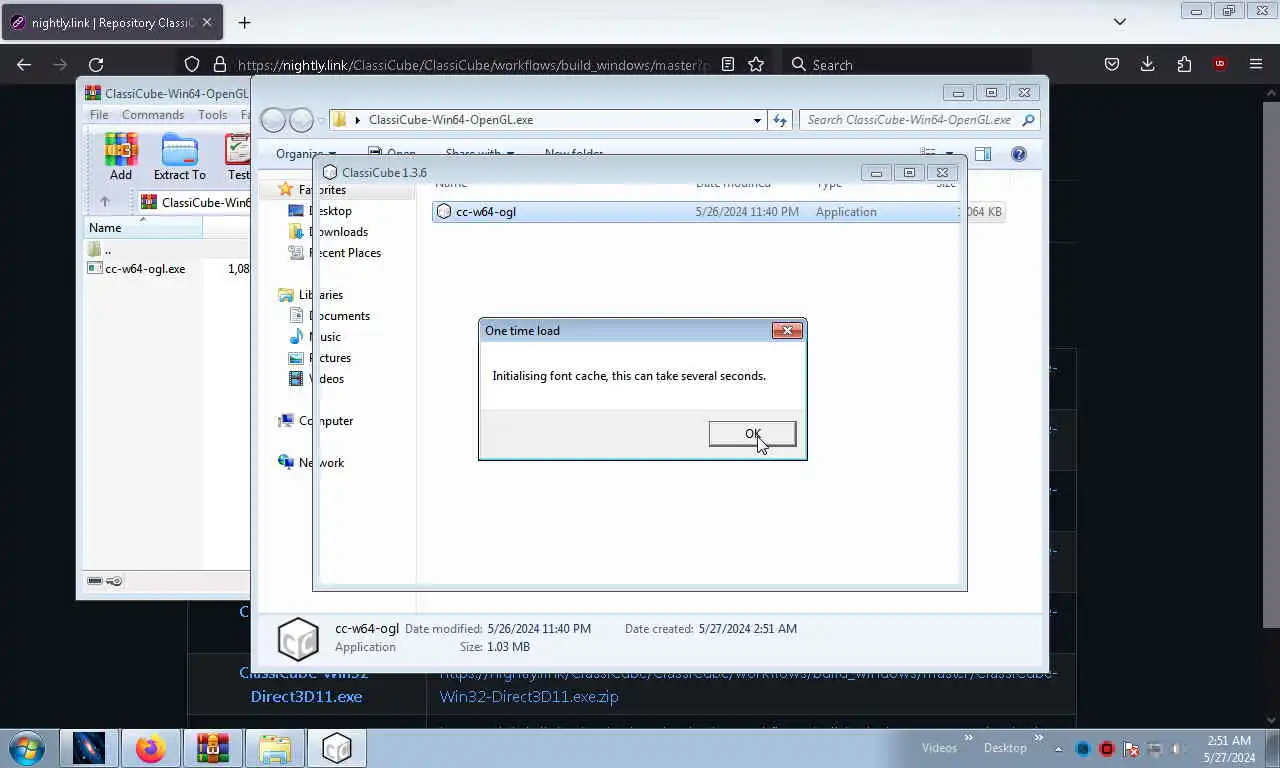Close the One time load dialog
1280x768 pixels.
(x=787, y=330)
